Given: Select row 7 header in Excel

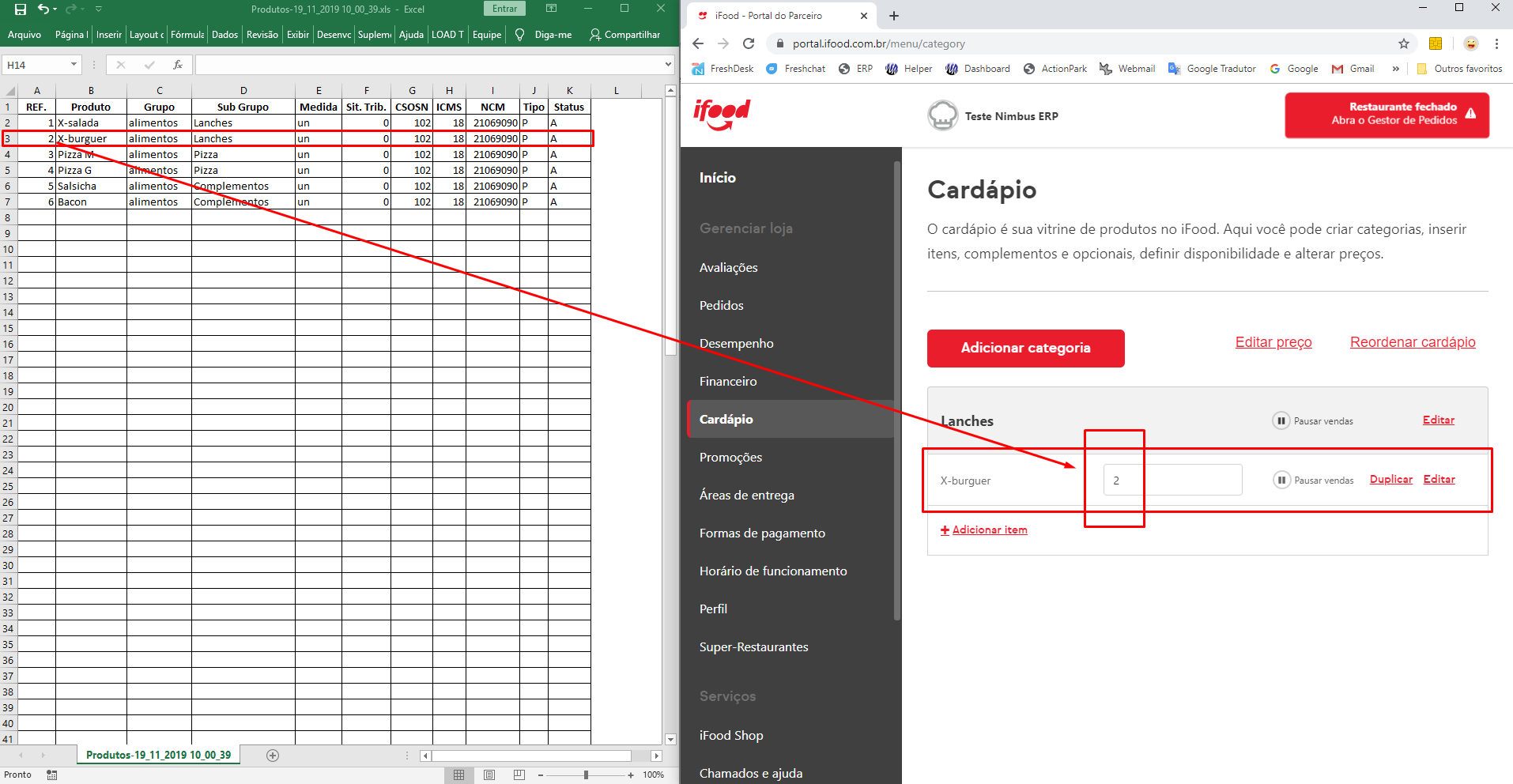Looking at the screenshot, I should [x=8, y=202].
